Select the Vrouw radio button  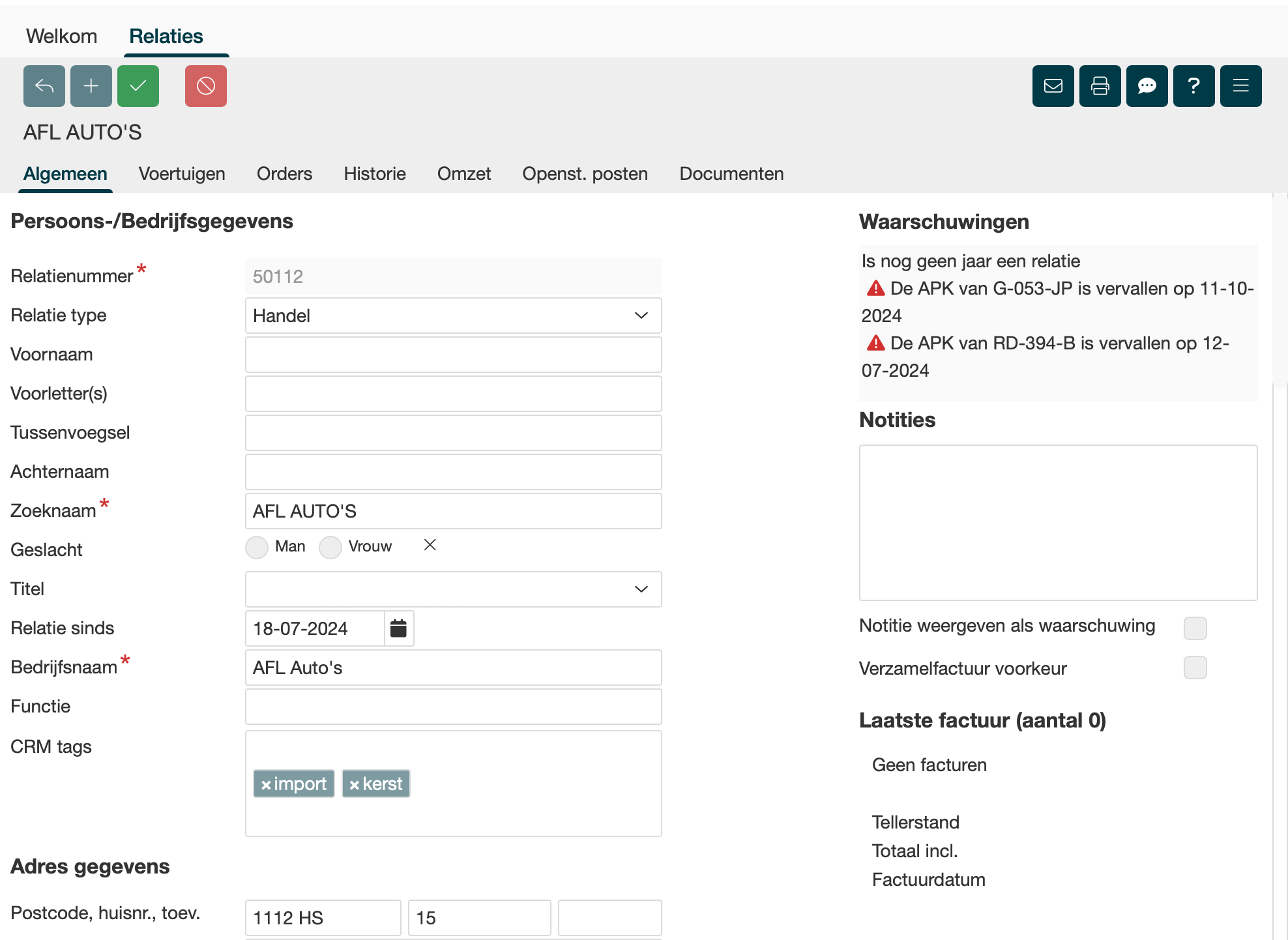(330, 547)
